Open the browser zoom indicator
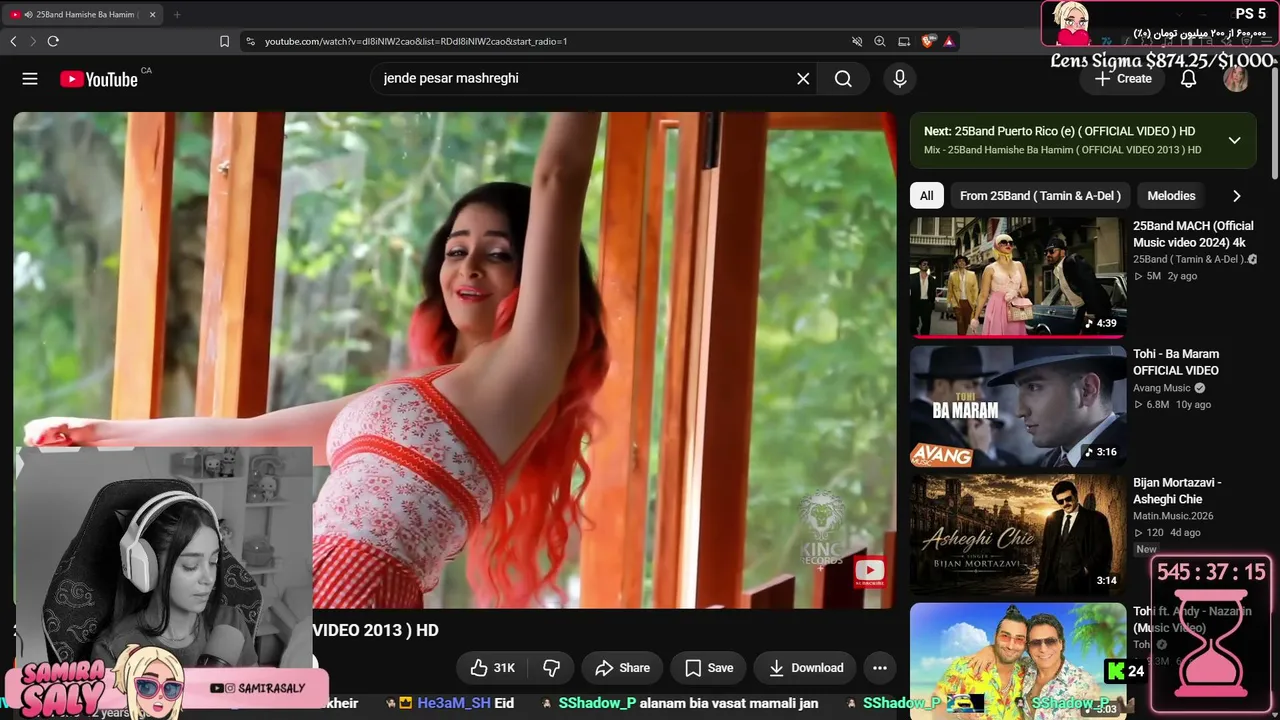The image size is (1280, 720). [880, 41]
